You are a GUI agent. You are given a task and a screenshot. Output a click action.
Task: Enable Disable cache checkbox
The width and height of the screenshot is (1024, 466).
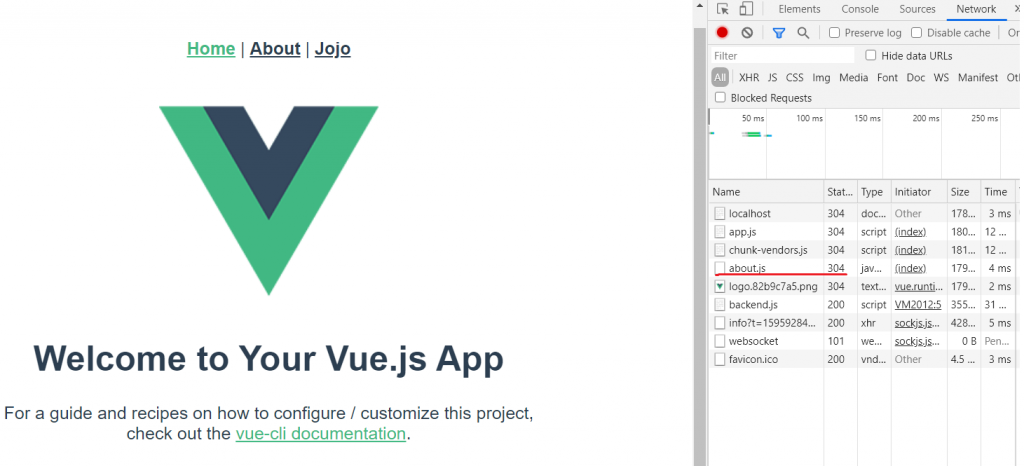[917, 33]
